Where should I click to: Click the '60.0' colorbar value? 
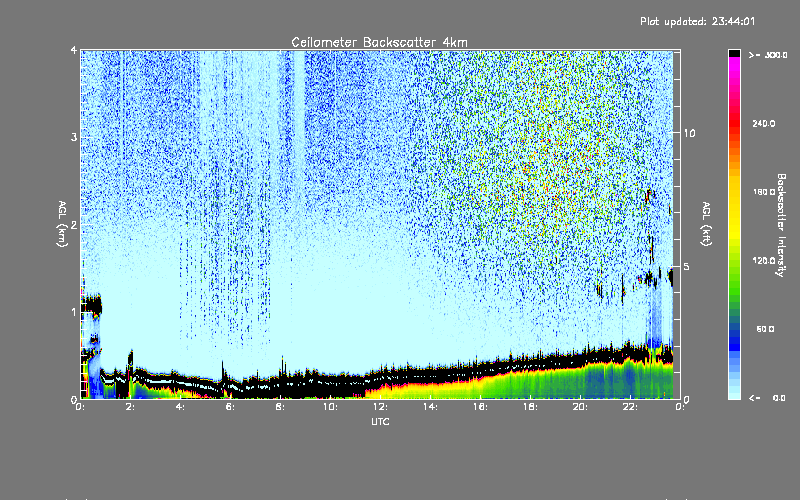click(x=765, y=329)
